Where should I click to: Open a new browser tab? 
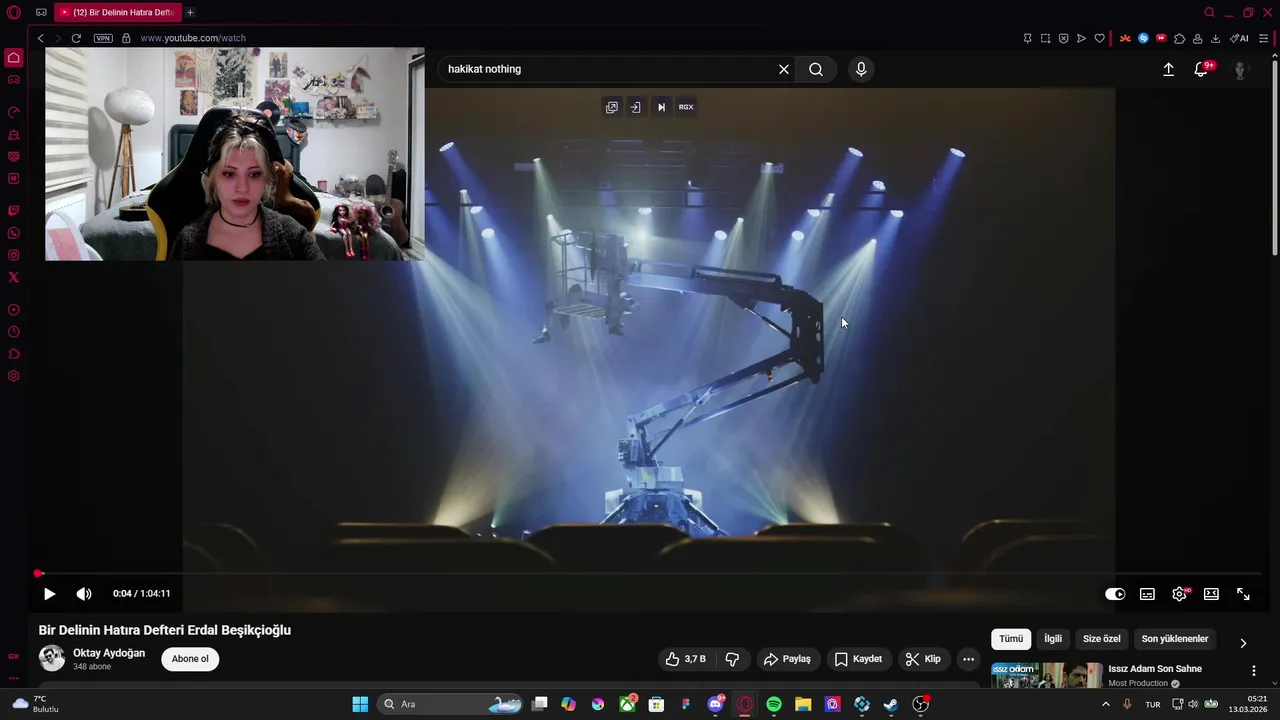click(190, 12)
